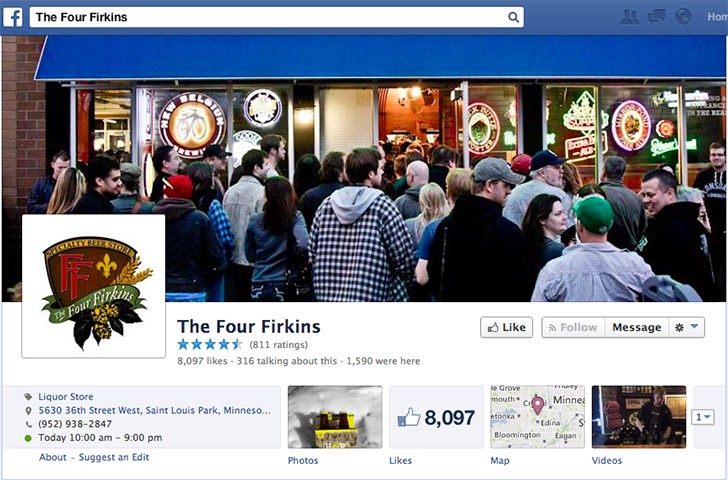Open the "1" more-apps dropdown

pos(702,417)
